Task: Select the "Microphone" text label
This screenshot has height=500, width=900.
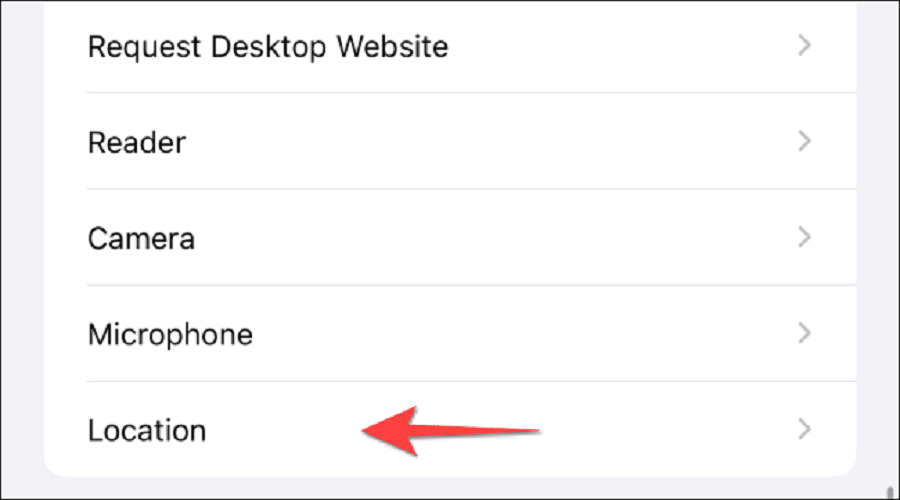Action: (x=170, y=334)
